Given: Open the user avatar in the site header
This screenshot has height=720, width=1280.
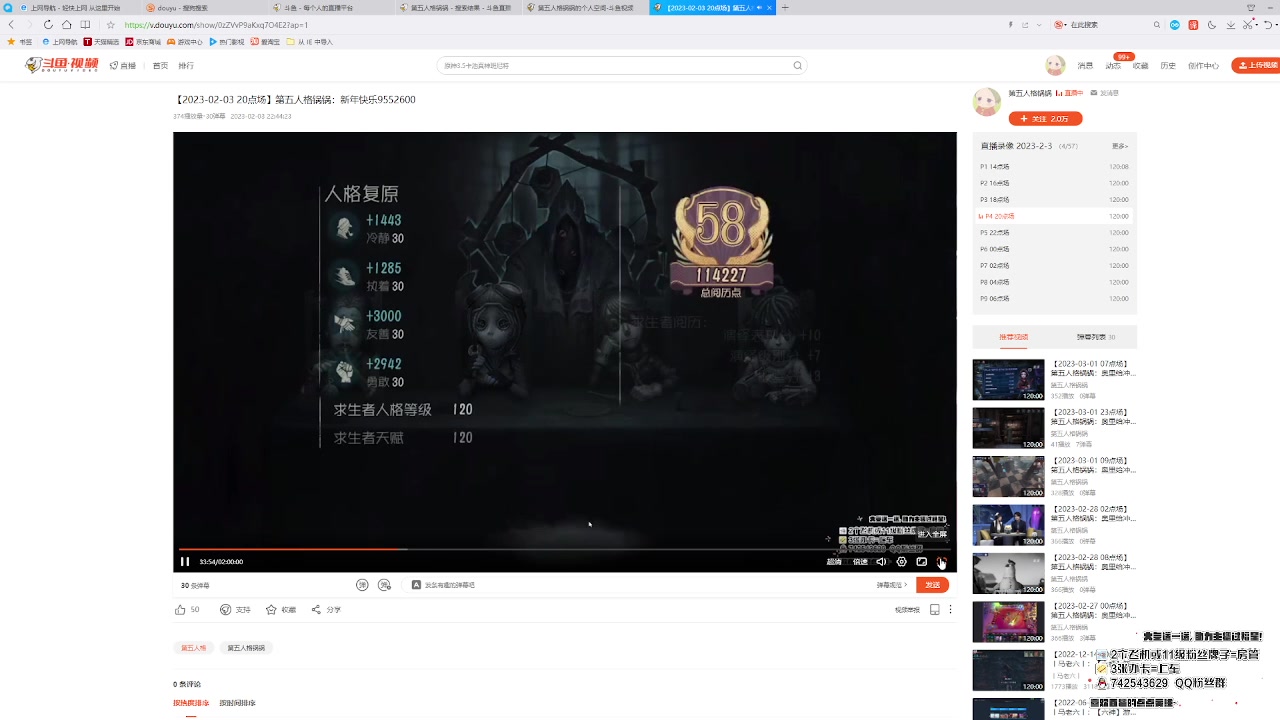Looking at the screenshot, I should coord(1055,65).
